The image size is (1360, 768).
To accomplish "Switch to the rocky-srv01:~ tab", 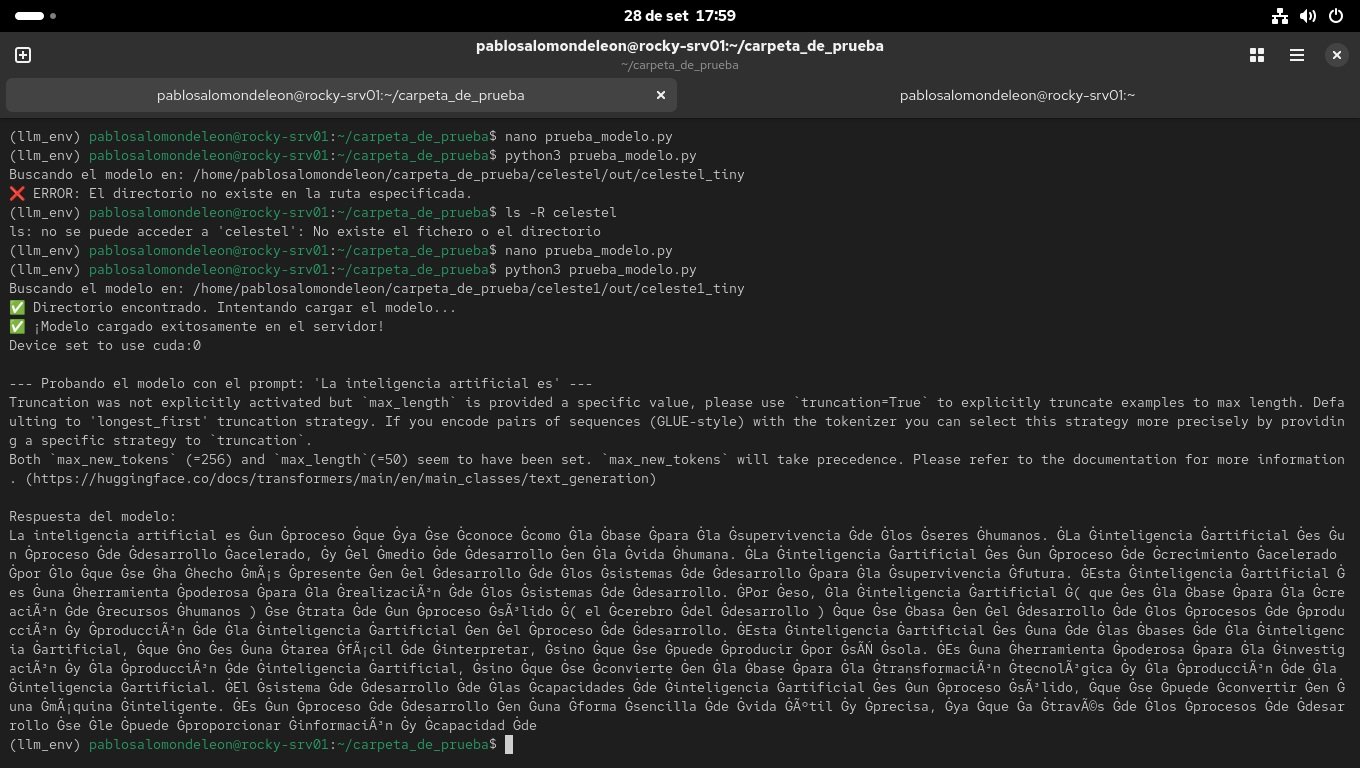I will click(1017, 95).
